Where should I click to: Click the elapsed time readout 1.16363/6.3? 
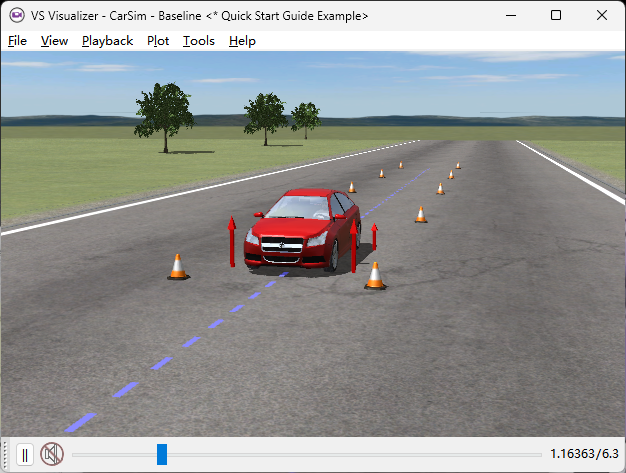(585, 455)
